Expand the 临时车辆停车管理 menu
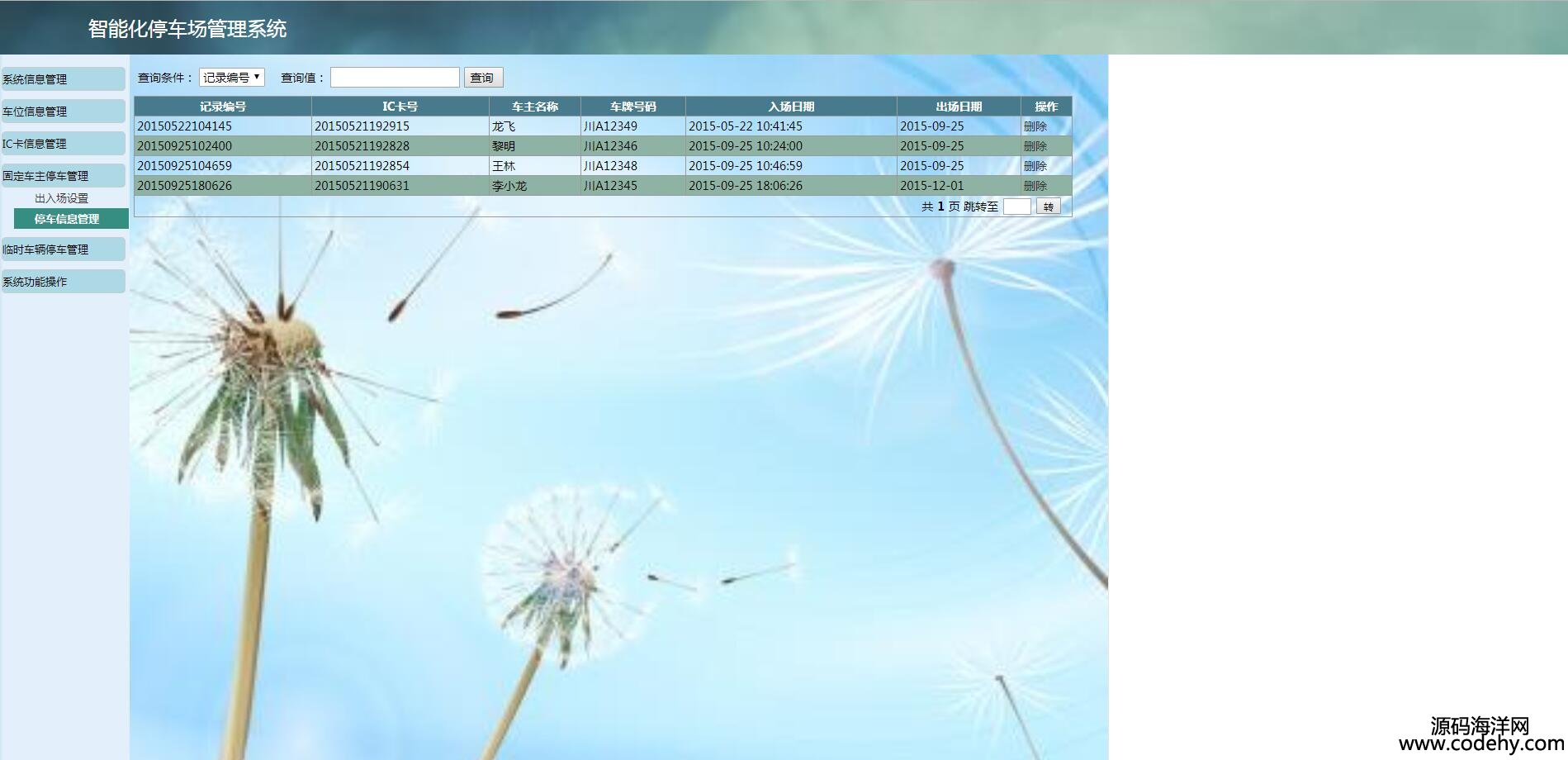 coord(63,249)
